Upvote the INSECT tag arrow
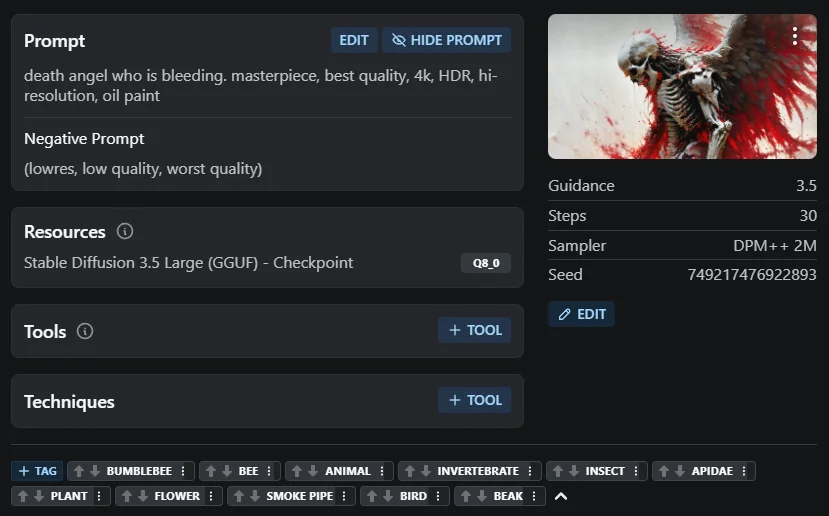 point(558,471)
